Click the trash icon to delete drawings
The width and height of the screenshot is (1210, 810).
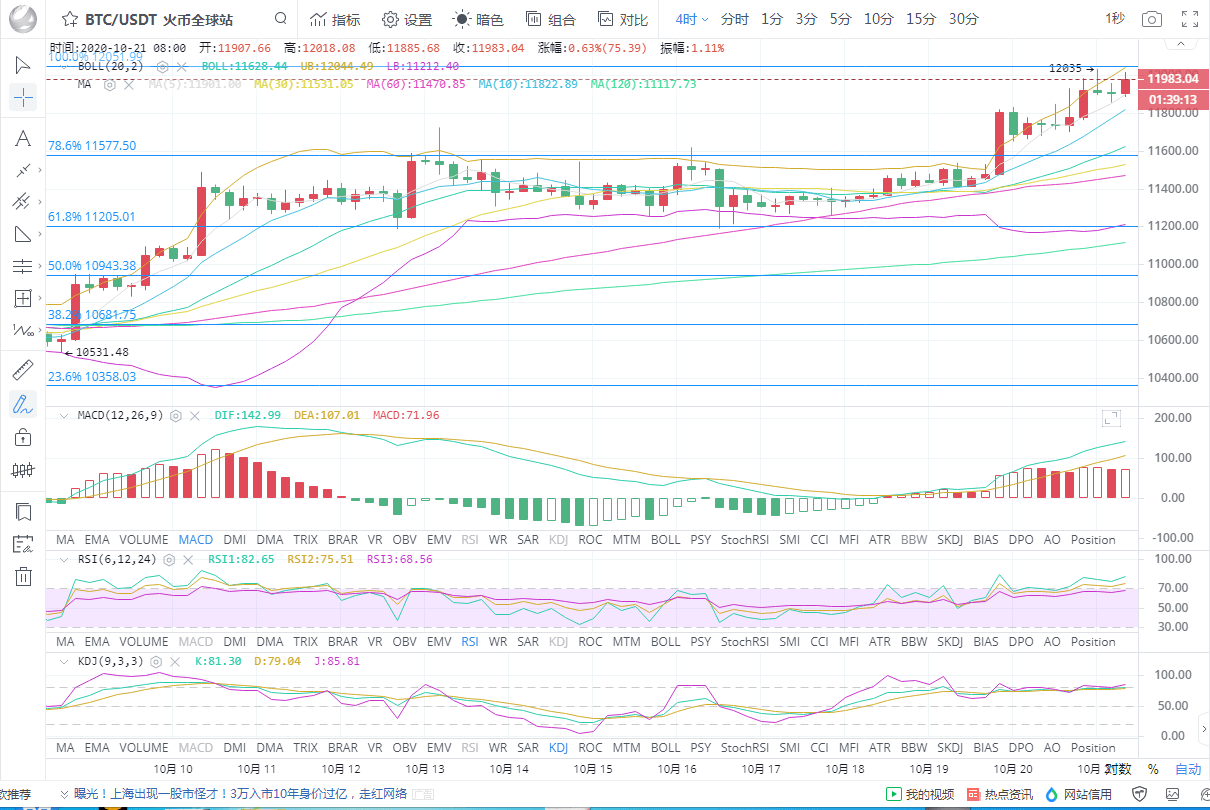(24, 576)
